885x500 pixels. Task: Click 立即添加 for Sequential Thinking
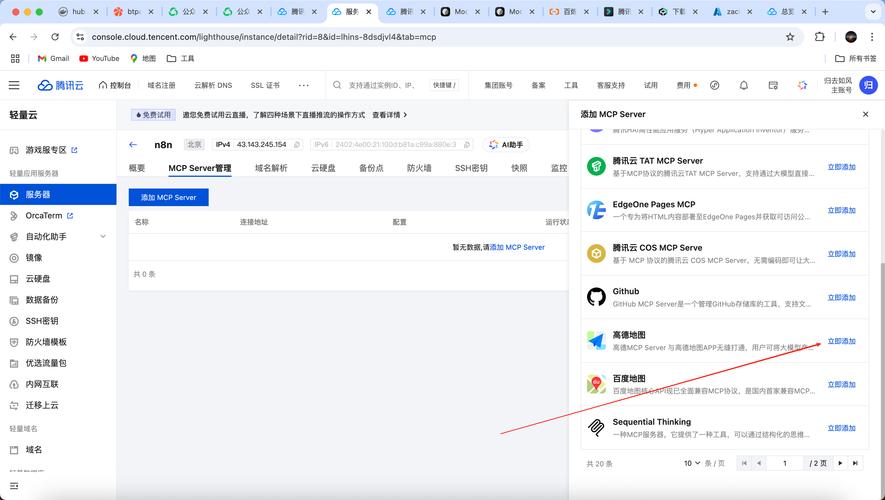(x=842, y=428)
